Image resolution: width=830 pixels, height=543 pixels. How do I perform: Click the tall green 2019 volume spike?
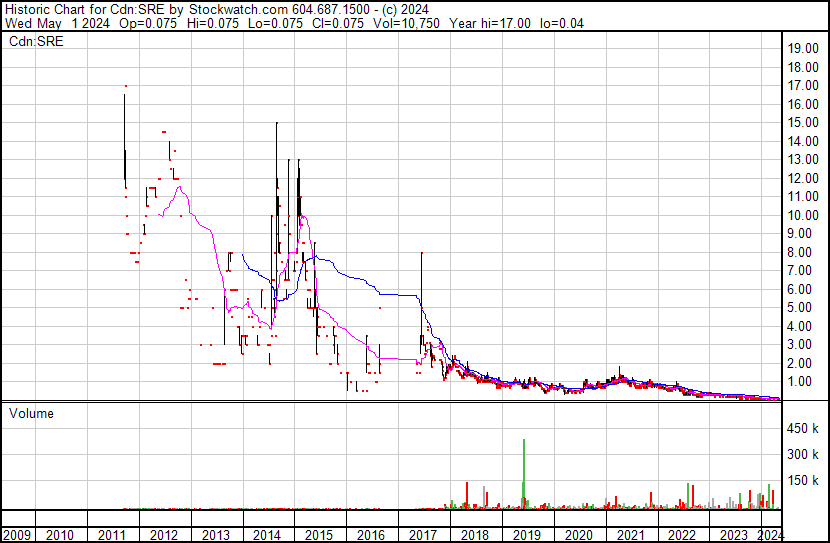[x=524, y=474]
